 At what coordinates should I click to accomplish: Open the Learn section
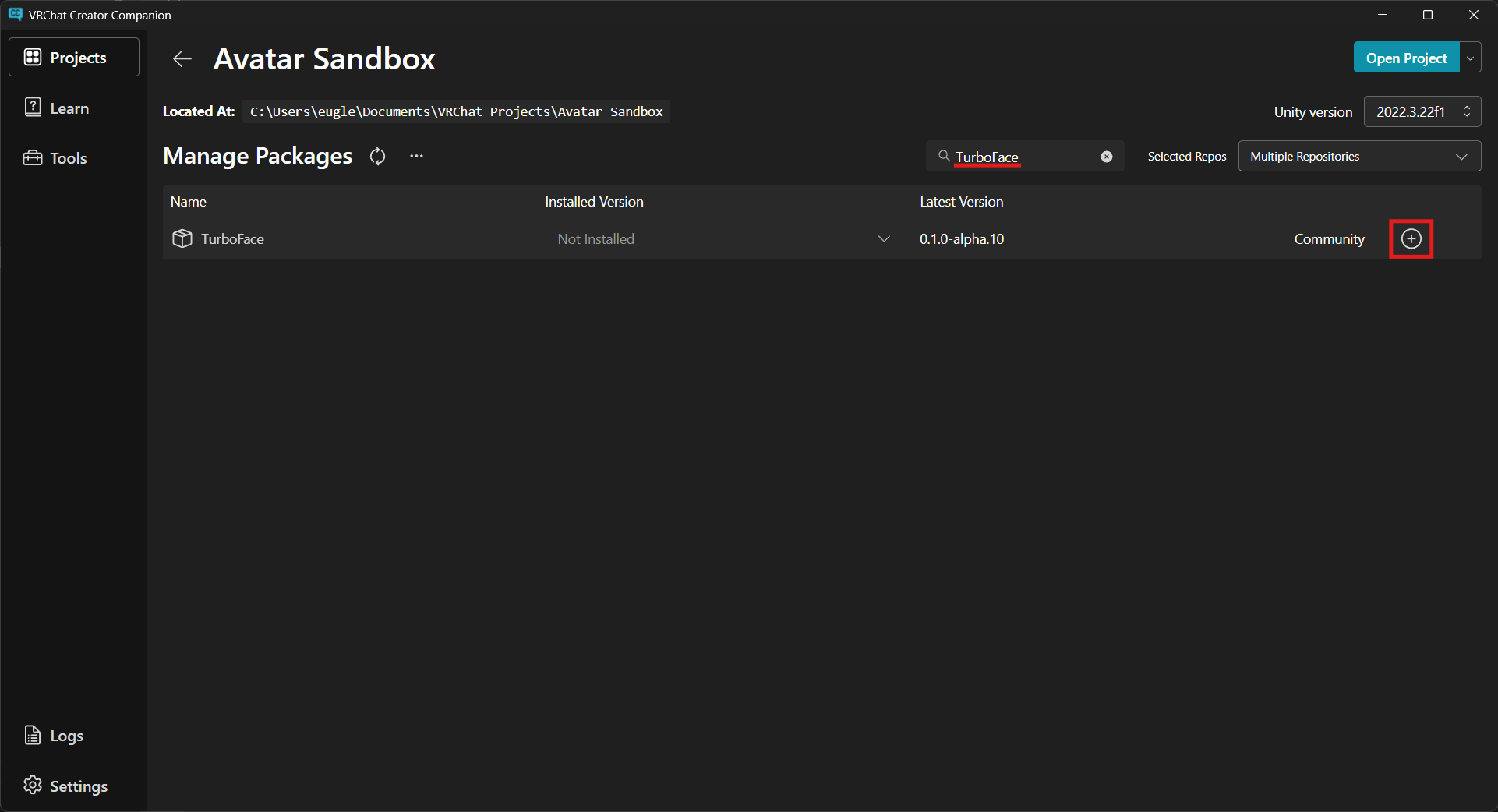click(x=74, y=108)
